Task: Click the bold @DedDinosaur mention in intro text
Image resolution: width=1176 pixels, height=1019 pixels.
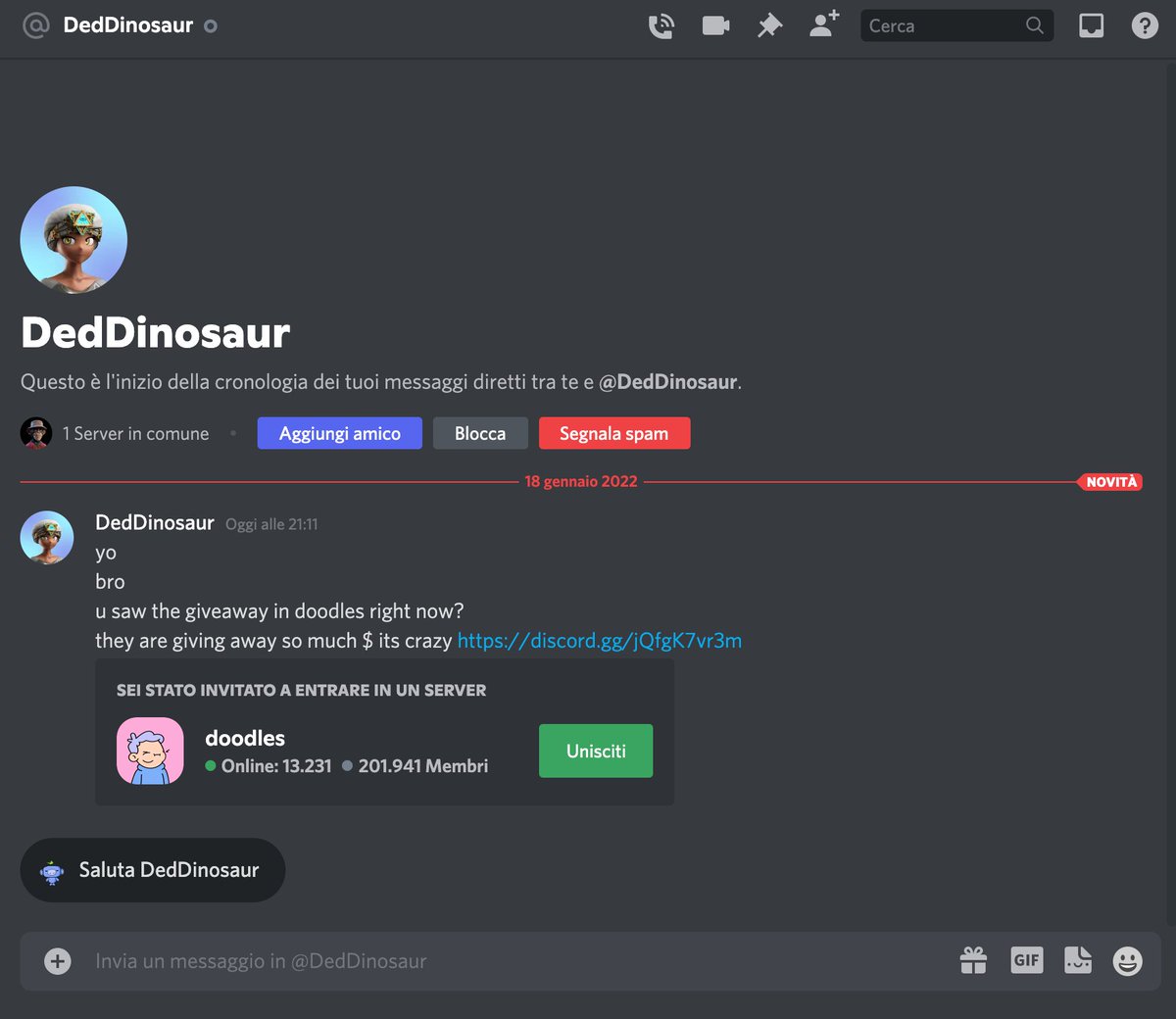Action: click(x=668, y=382)
